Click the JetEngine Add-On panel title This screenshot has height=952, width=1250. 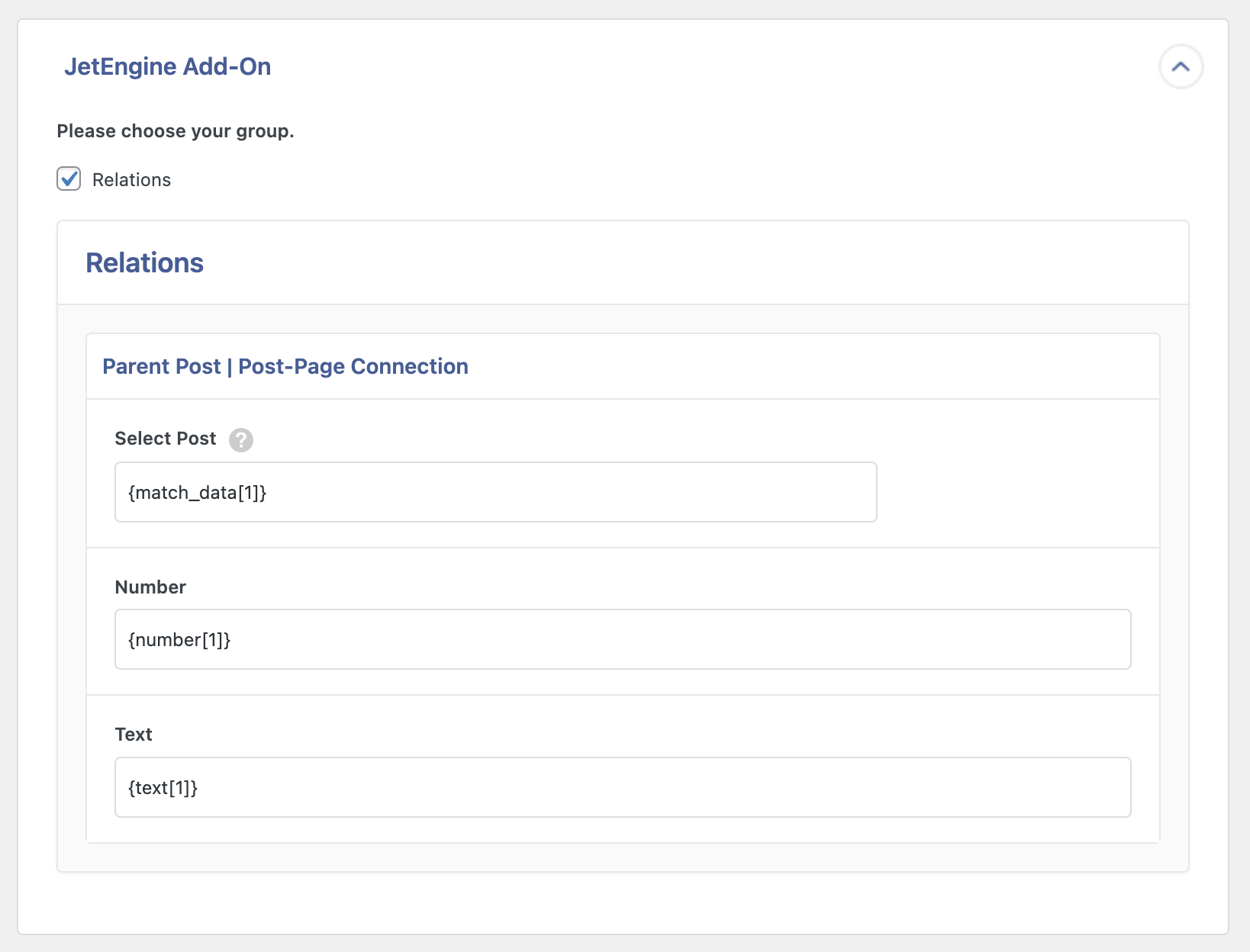click(167, 67)
